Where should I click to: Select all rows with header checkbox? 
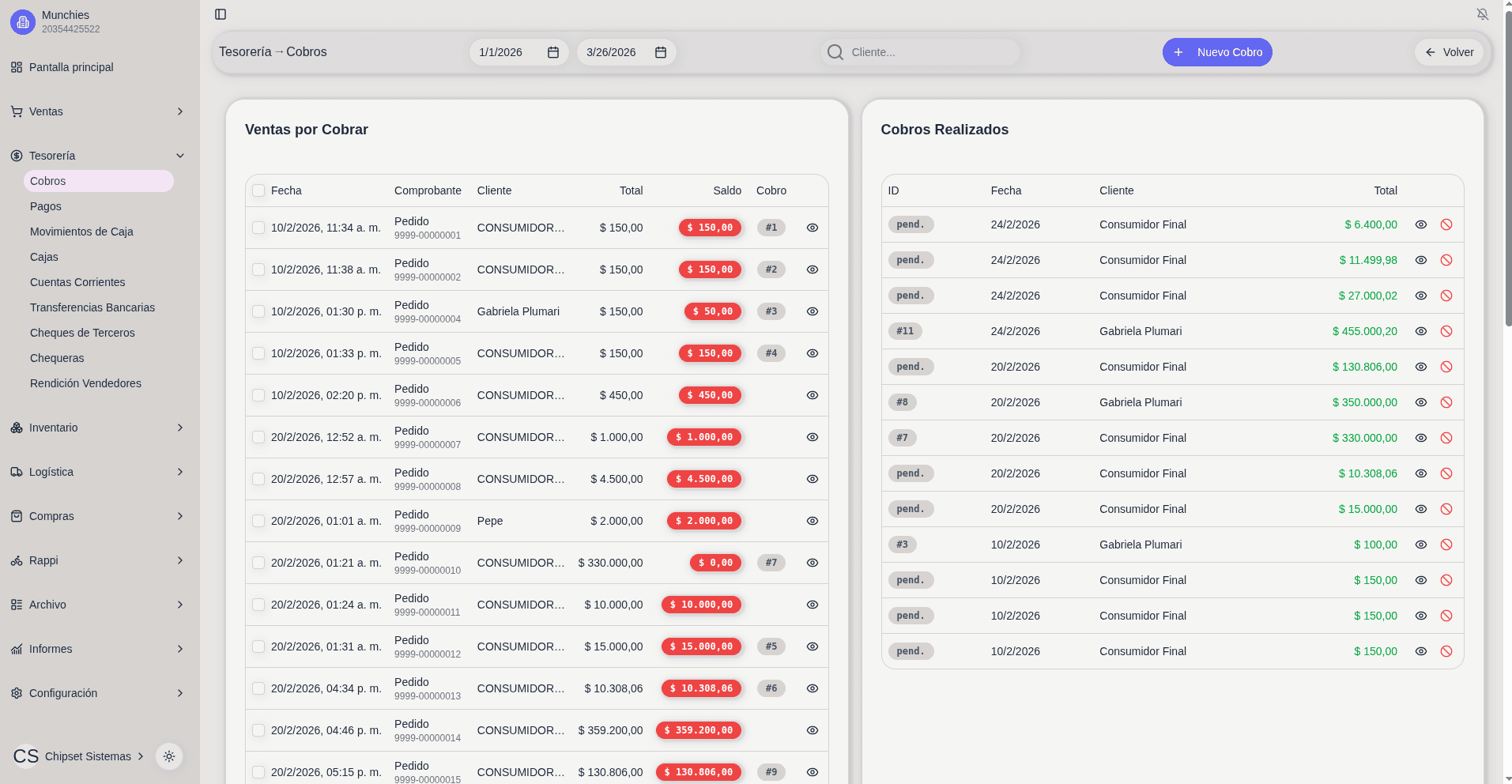point(258,190)
